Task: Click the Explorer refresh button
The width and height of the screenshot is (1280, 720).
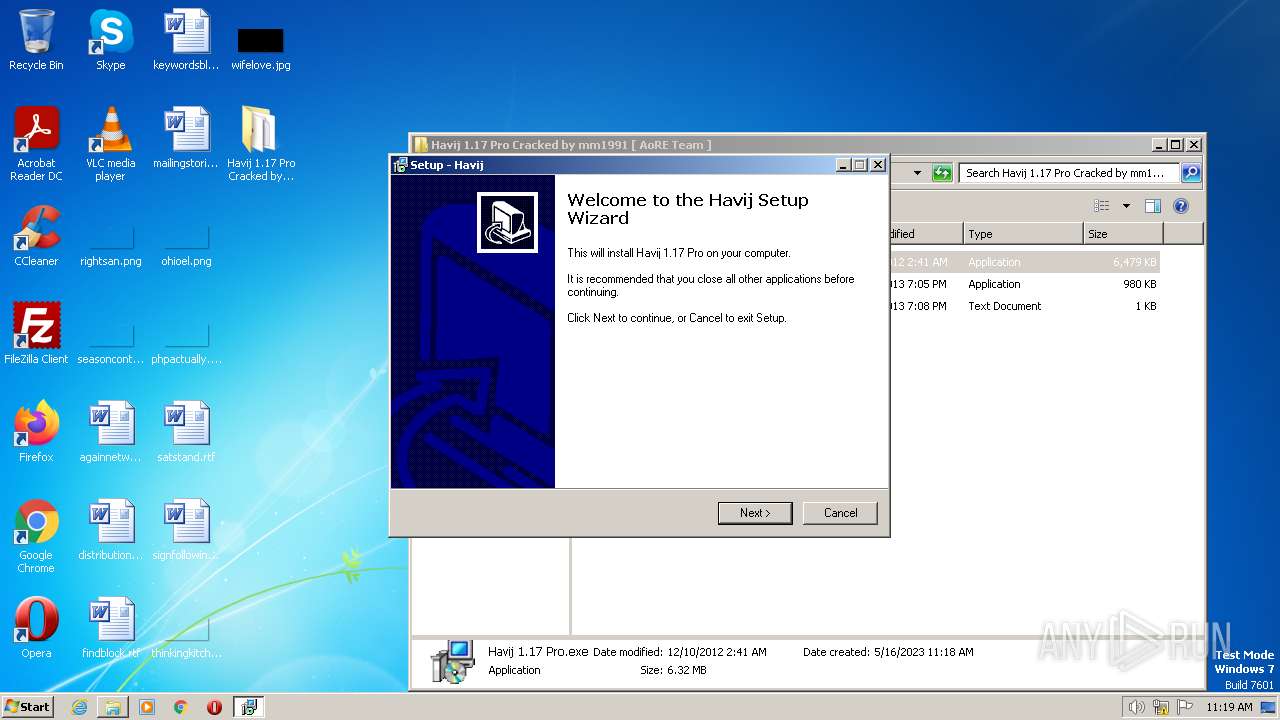Action: point(942,173)
